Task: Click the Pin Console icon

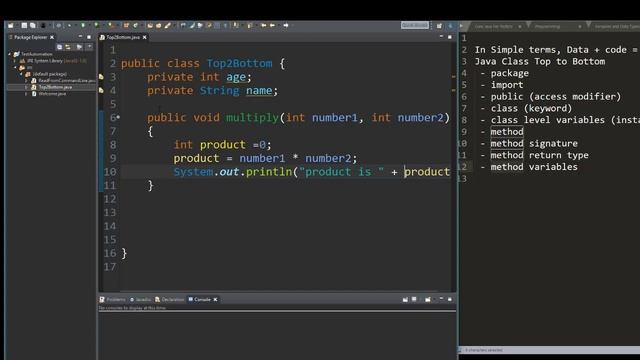Action: pyautogui.click(x=405, y=300)
